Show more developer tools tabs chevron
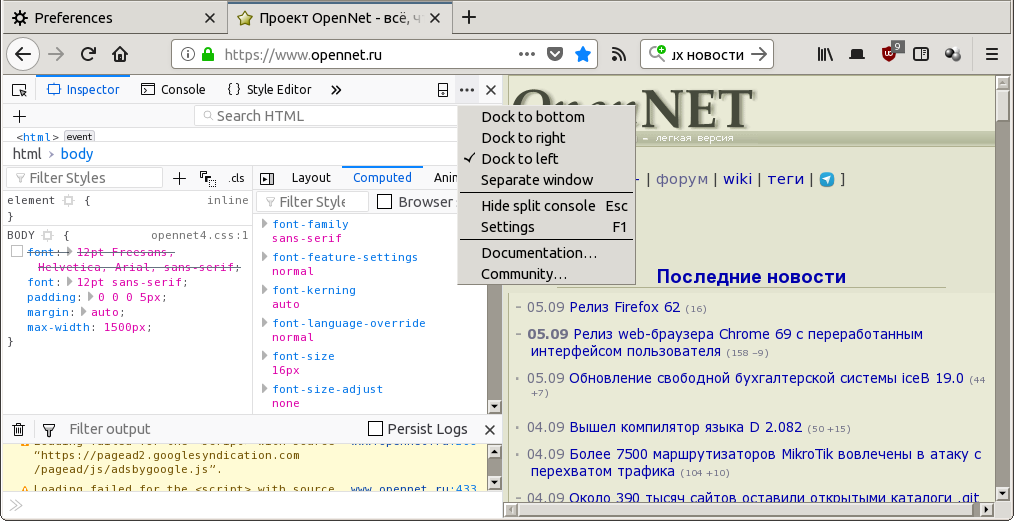 click(x=336, y=90)
